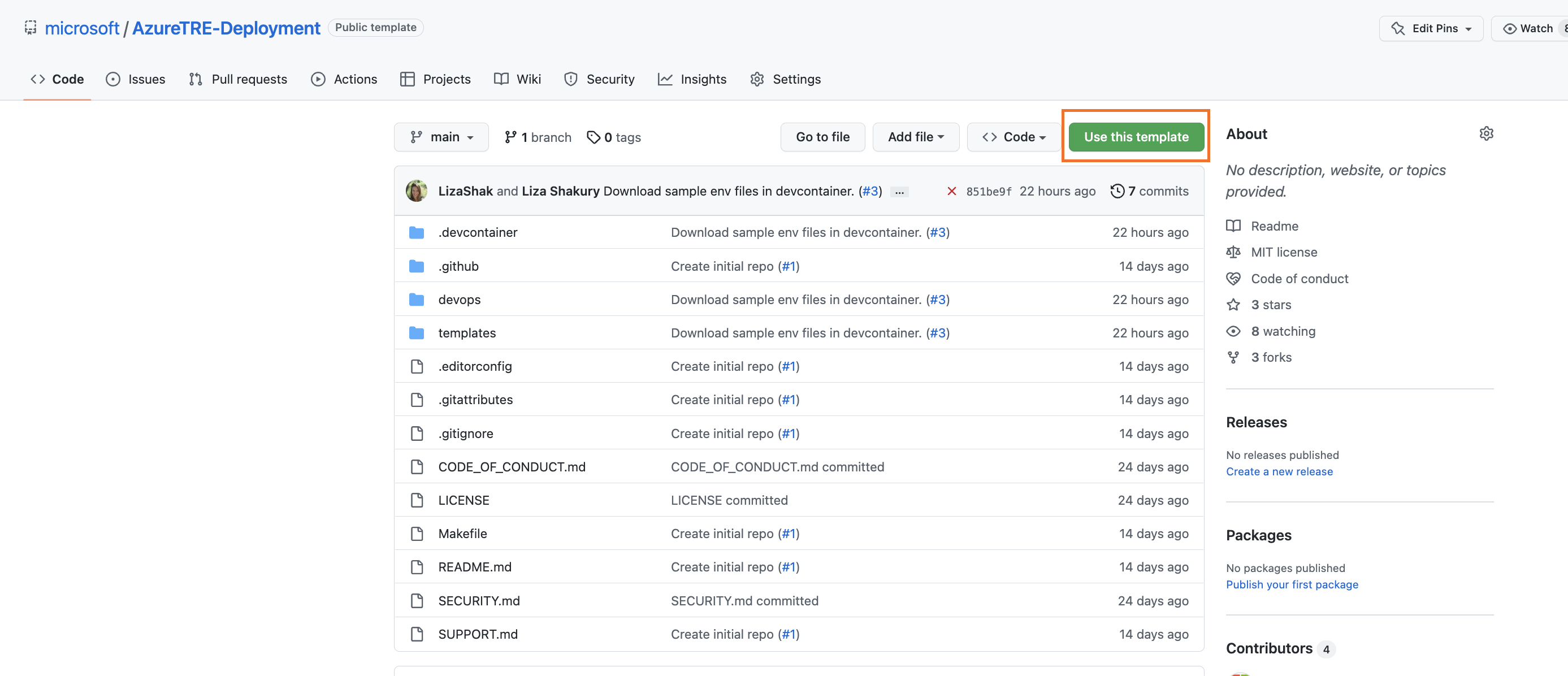1568x676 pixels.
Task: Click the star icon beside 3 stars
Action: [x=1234, y=304]
